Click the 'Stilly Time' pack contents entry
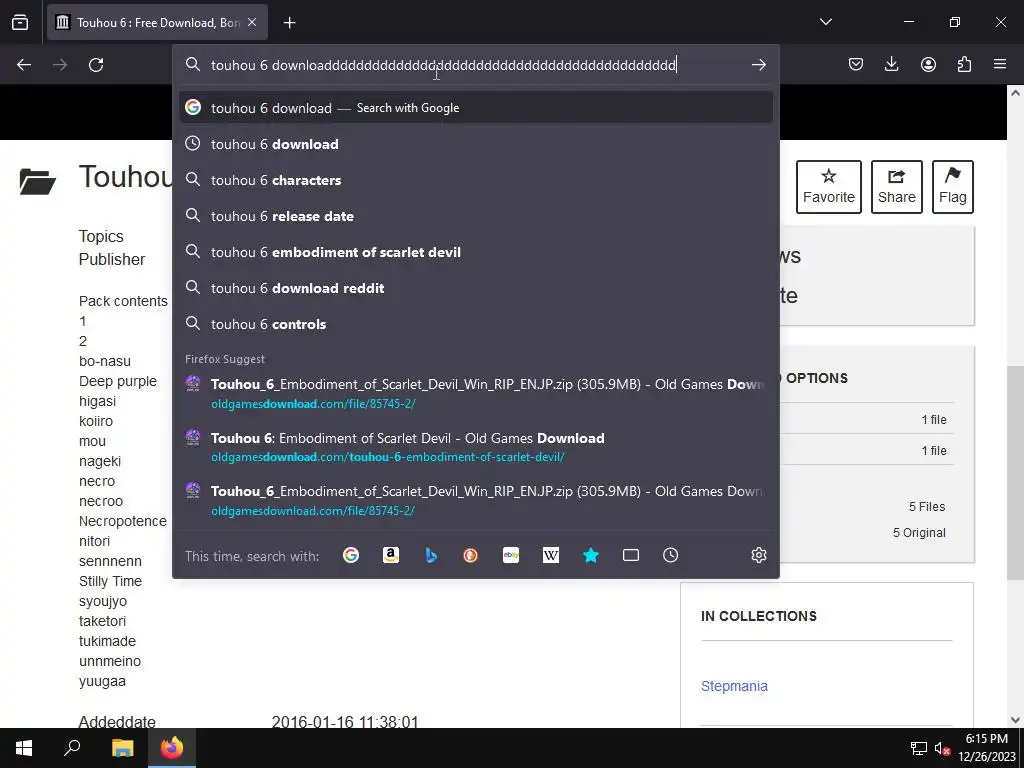The height and width of the screenshot is (768, 1024). (x=110, y=581)
